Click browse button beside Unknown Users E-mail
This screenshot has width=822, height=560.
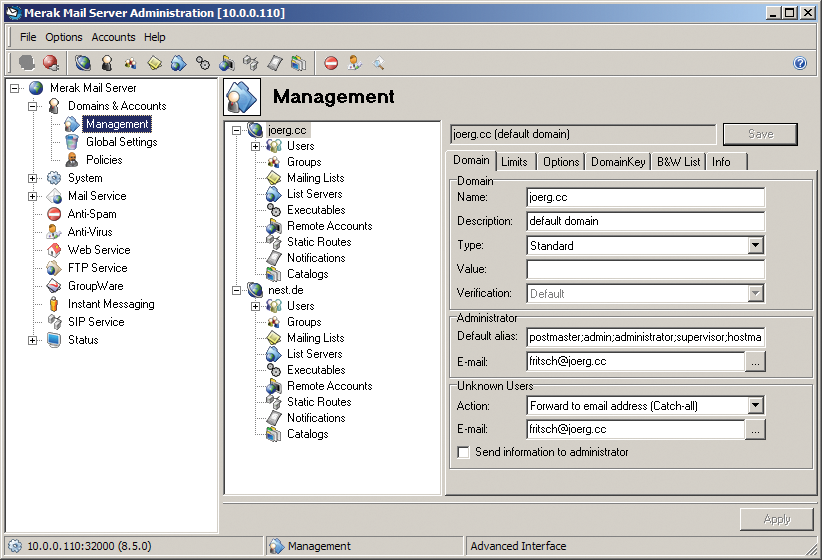tap(755, 430)
